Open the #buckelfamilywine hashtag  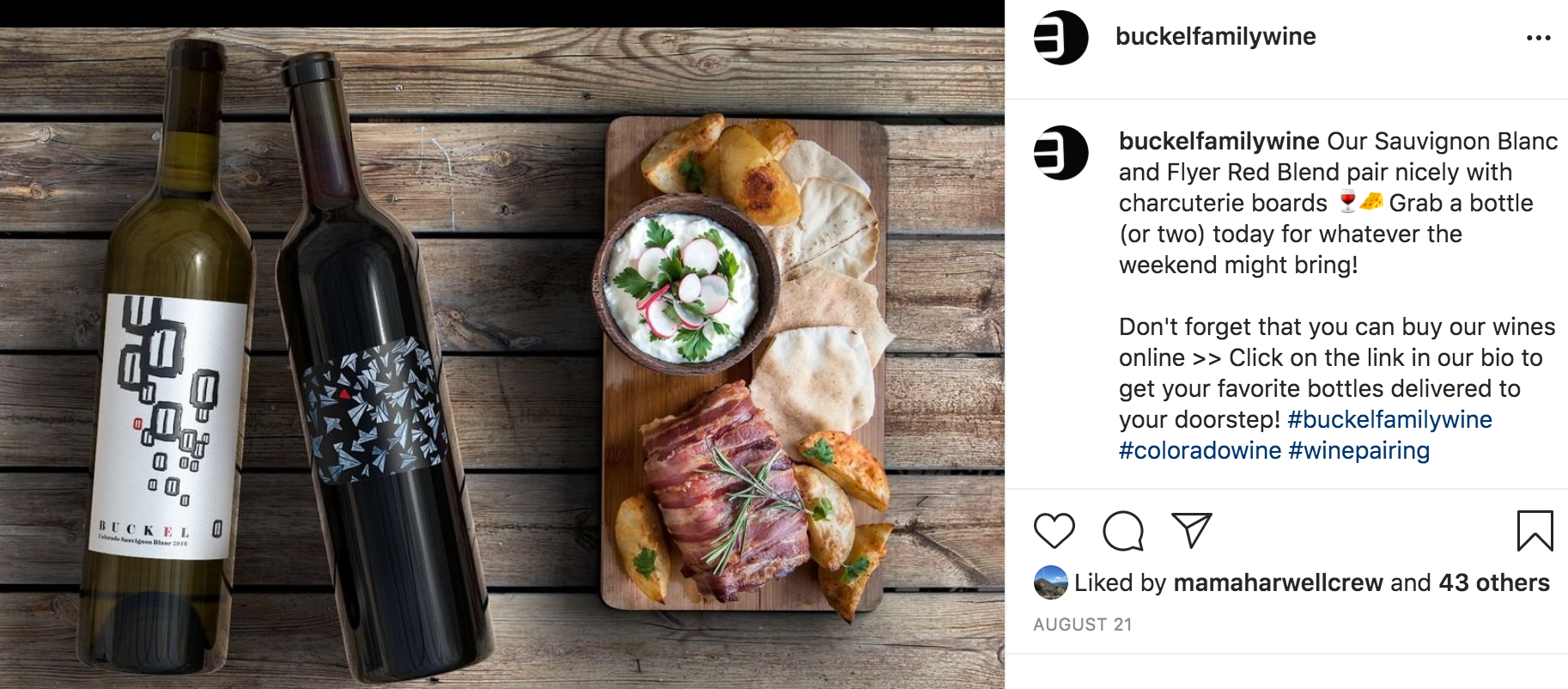(1389, 419)
